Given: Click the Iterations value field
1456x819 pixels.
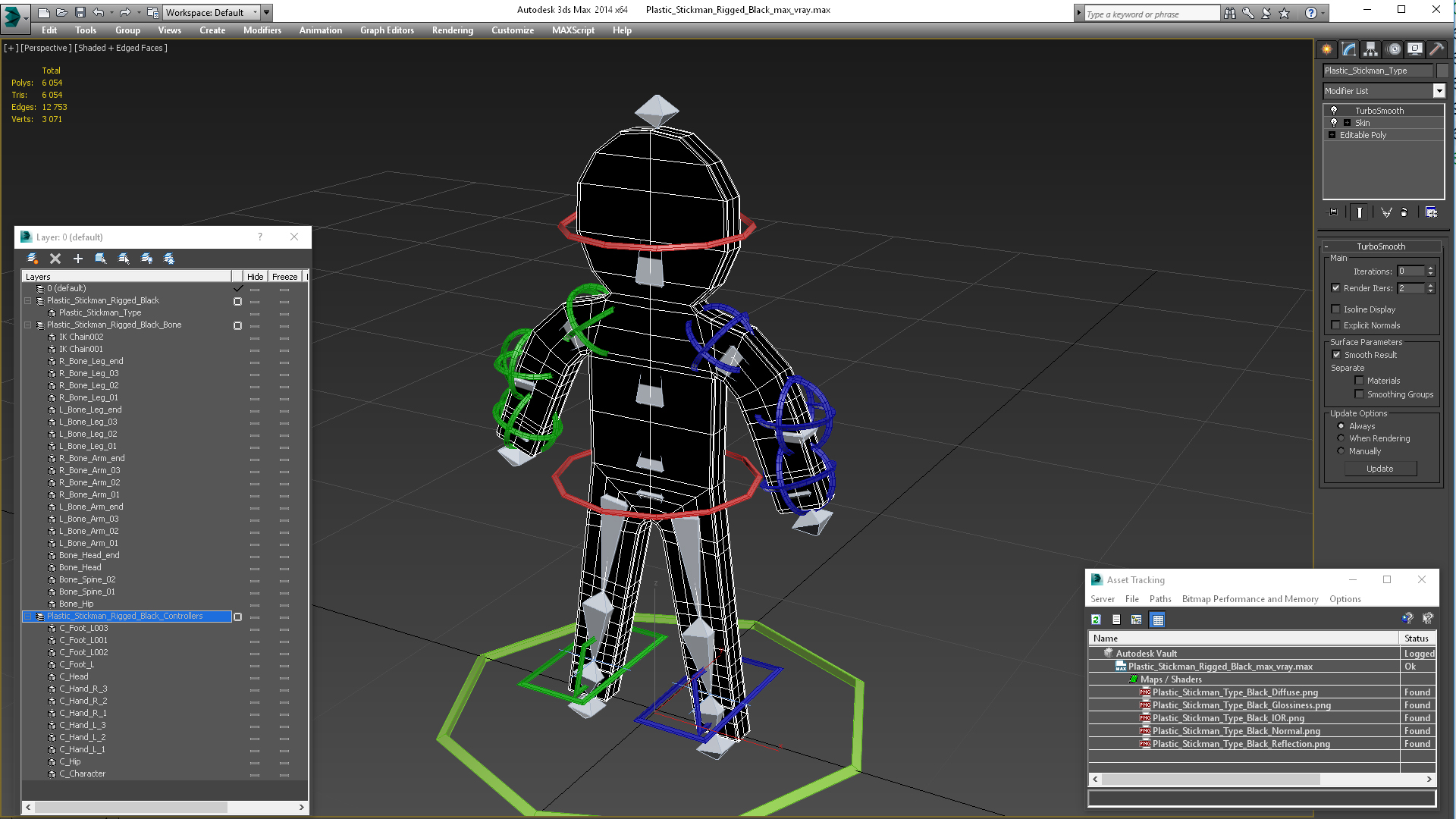Looking at the screenshot, I should click(x=1410, y=271).
